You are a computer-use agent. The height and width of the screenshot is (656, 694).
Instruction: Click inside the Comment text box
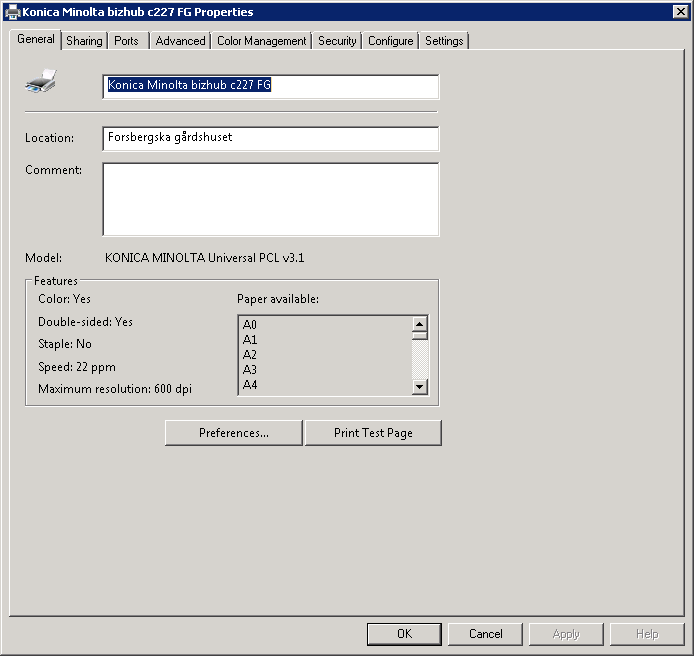[270, 199]
